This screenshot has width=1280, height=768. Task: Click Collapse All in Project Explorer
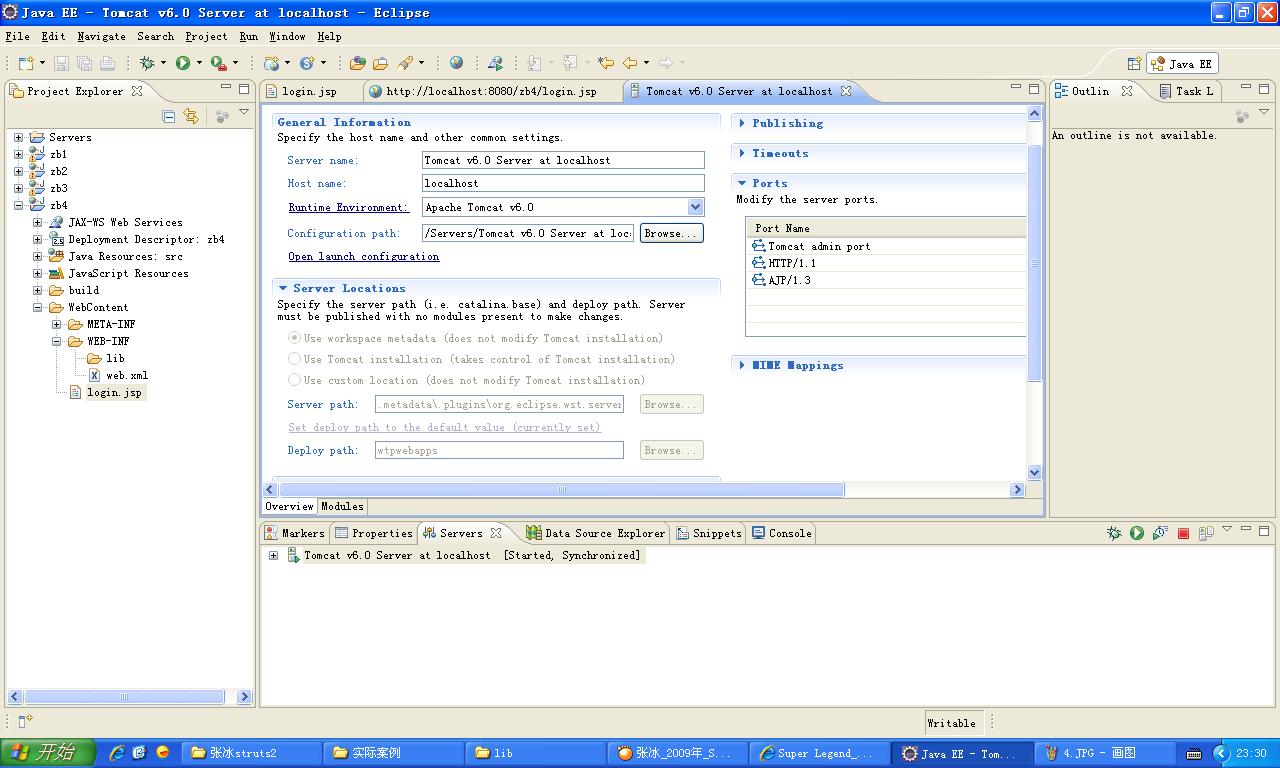169,117
